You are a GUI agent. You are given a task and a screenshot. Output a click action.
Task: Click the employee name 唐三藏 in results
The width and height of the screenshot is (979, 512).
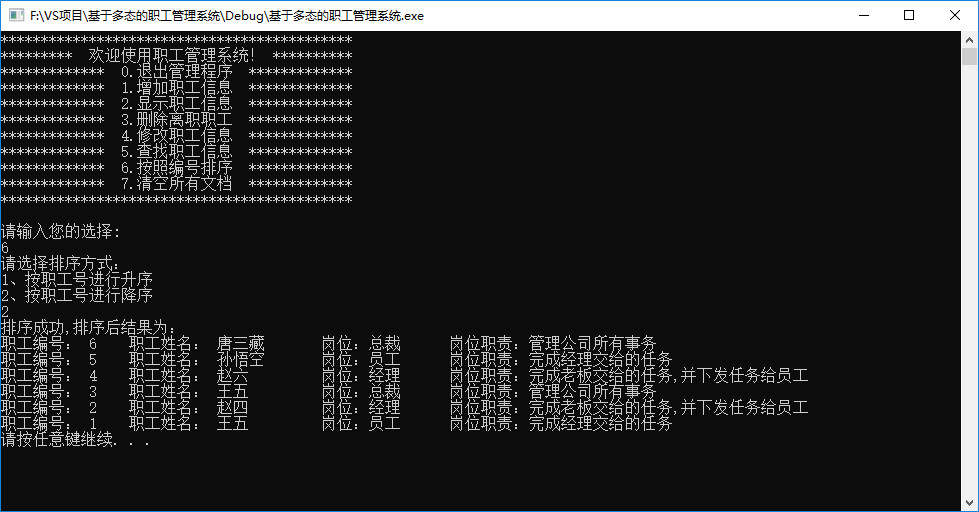pyautogui.click(x=241, y=344)
